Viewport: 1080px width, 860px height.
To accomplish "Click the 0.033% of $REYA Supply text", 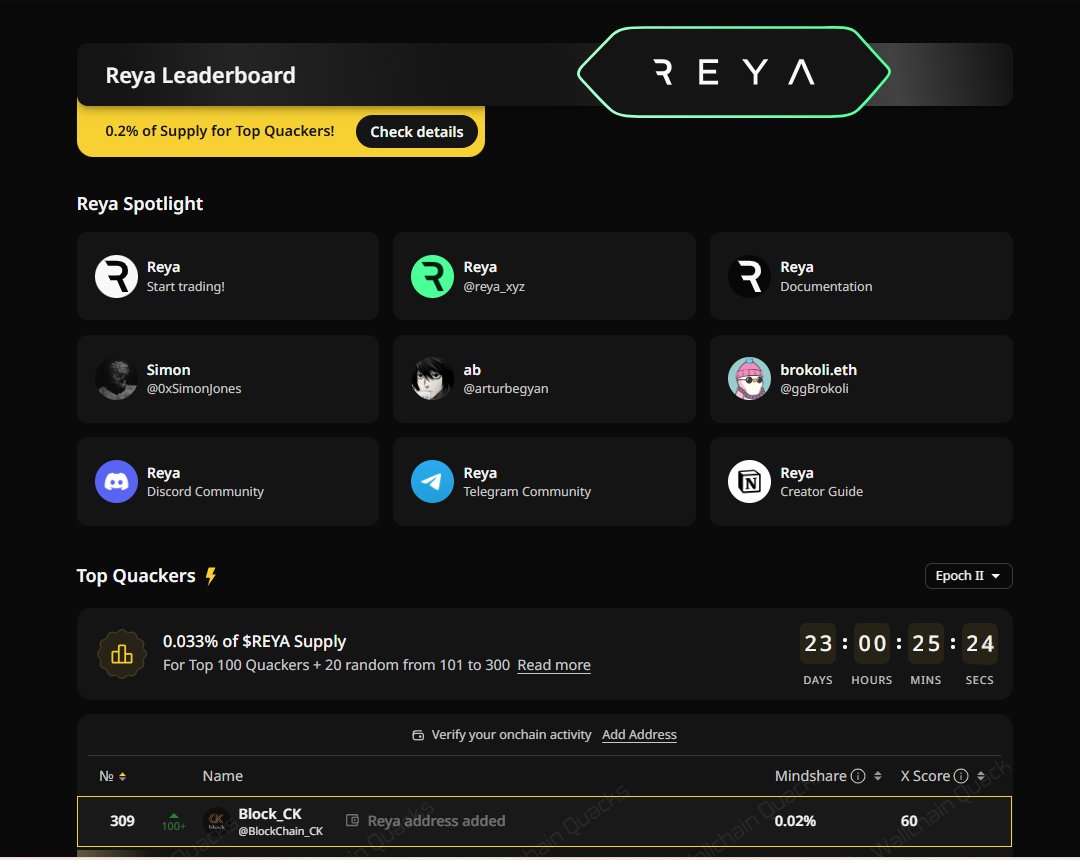I will pos(254,642).
